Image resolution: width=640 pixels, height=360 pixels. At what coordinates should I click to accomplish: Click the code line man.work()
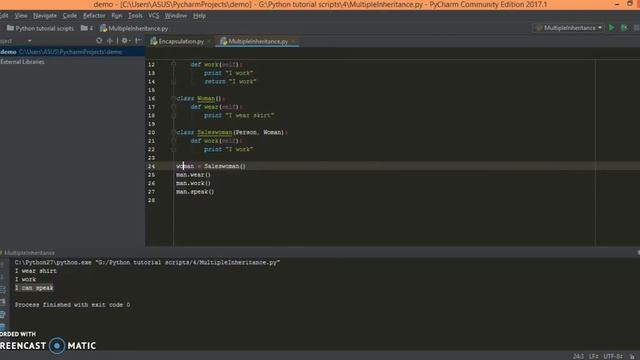pyautogui.click(x=193, y=183)
